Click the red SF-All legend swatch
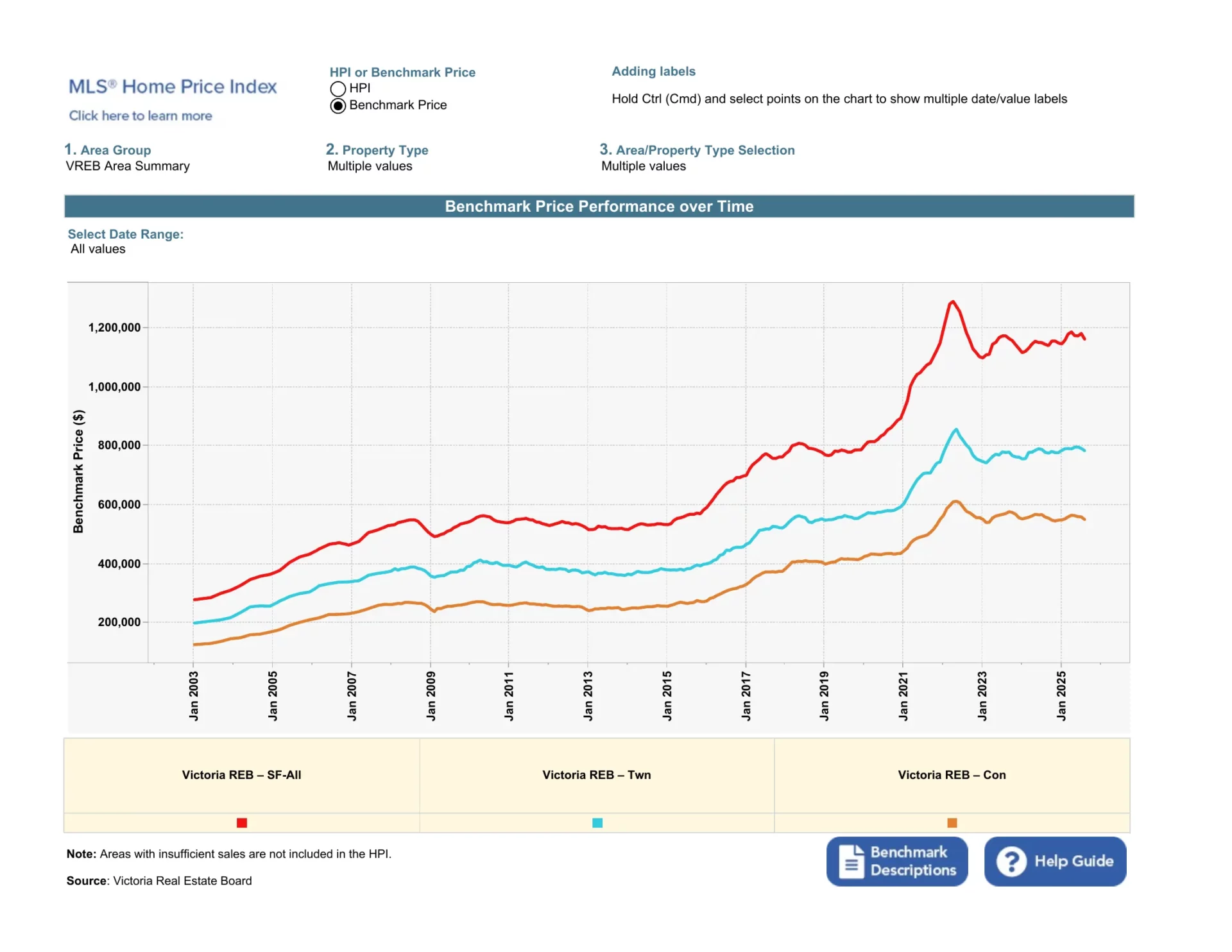The width and height of the screenshot is (1232, 952). click(242, 822)
